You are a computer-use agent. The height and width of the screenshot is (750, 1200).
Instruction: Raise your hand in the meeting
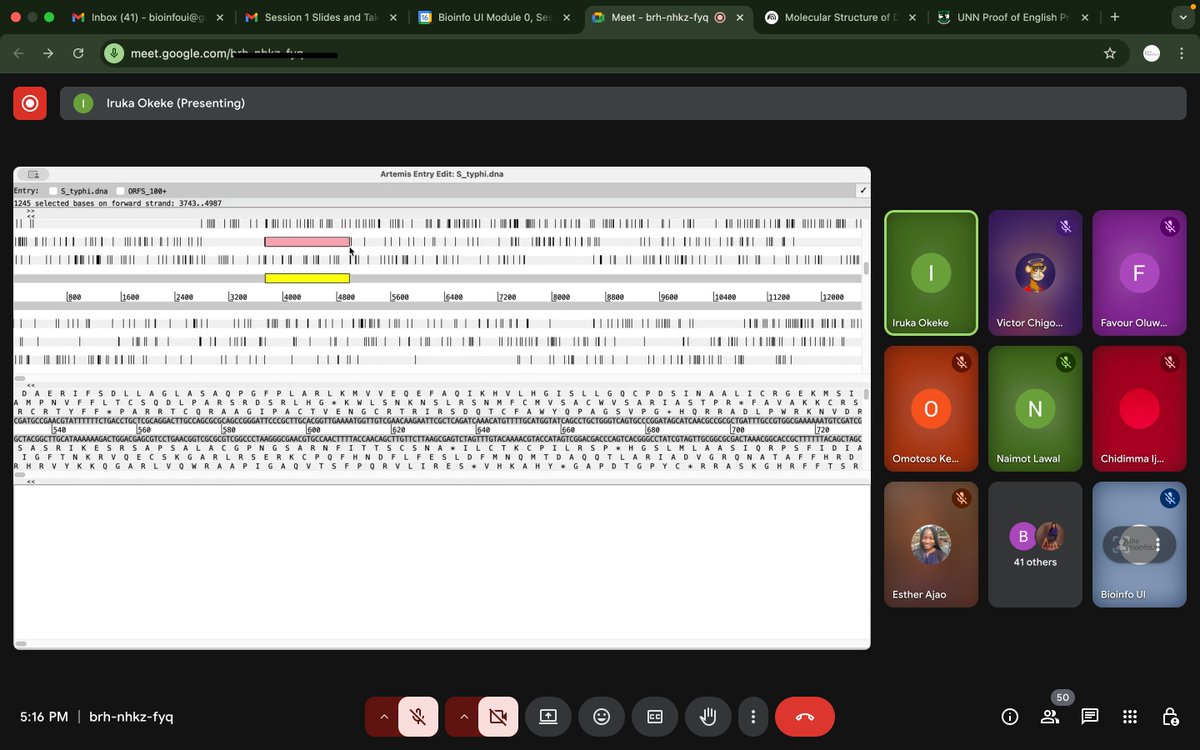pyautogui.click(x=707, y=716)
